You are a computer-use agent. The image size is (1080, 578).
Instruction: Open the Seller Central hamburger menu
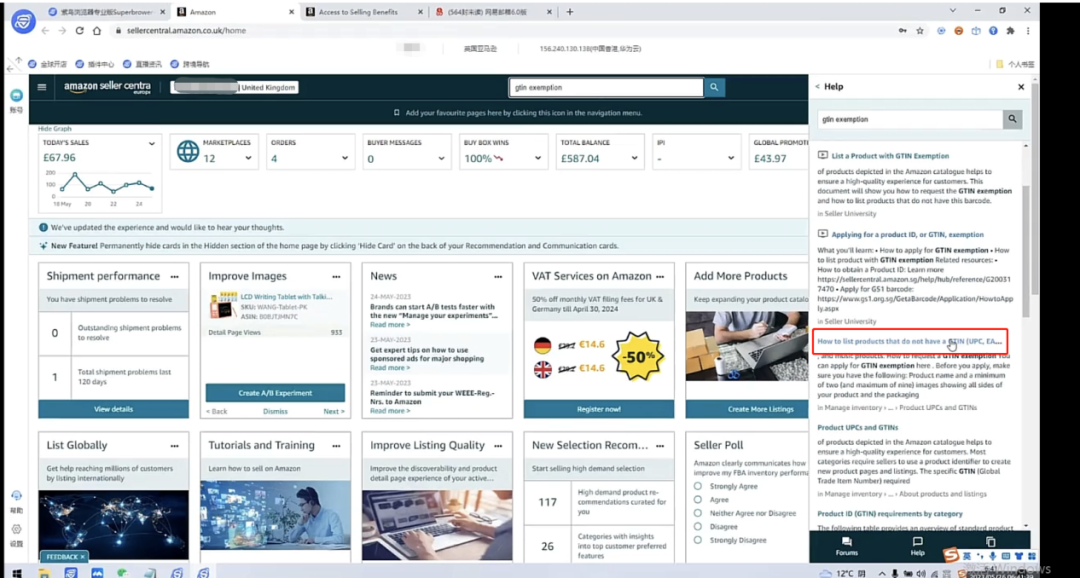(42, 87)
